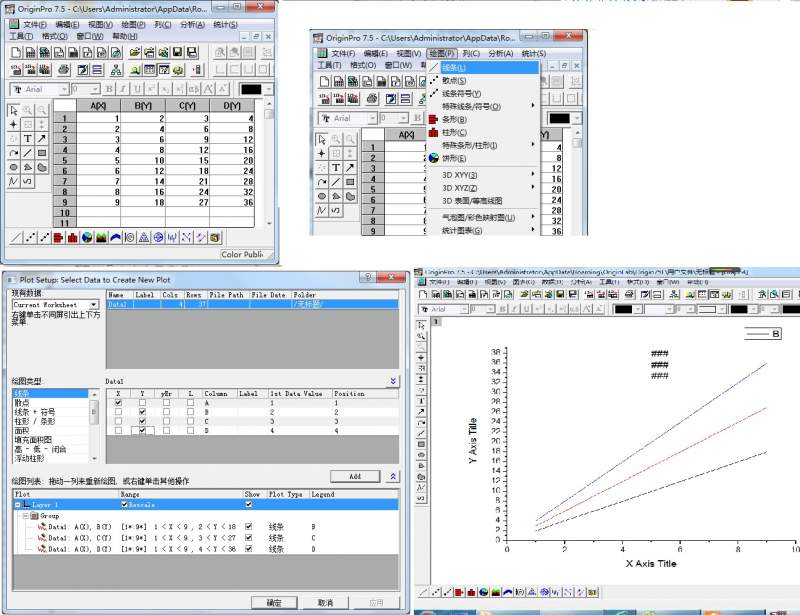The image size is (800, 615).
Task: Click first black color swatch in graph window toolbar
Action: [623, 309]
